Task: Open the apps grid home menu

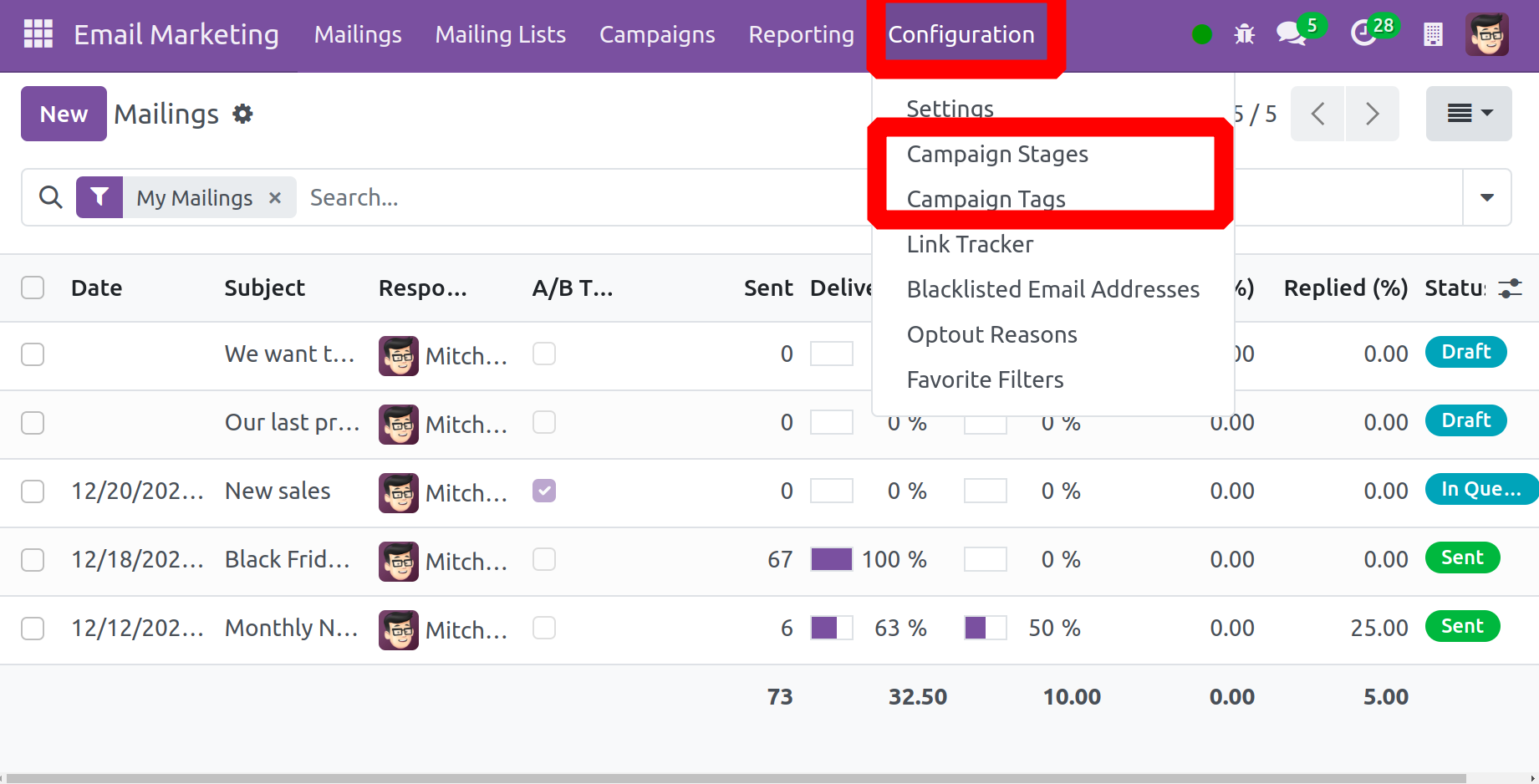Action: 38,34
